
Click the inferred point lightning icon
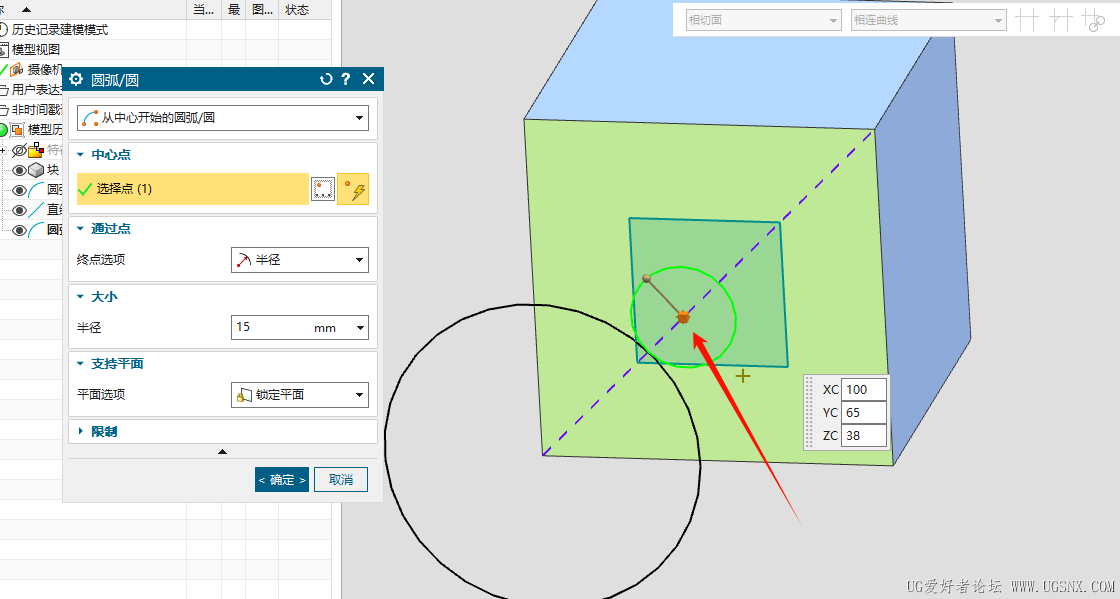pos(353,189)
